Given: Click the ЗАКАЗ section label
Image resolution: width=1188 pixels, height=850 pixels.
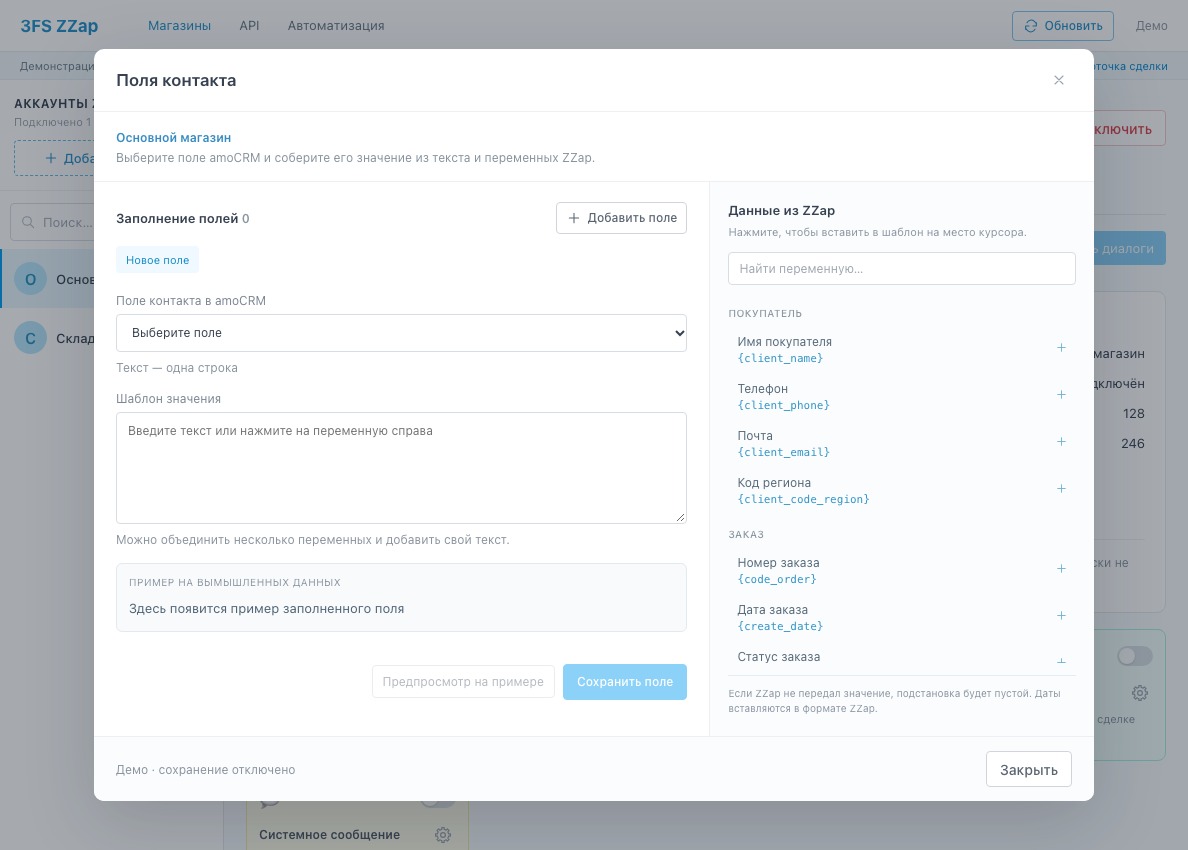Looking at the screenshot, I should (746, 535).
